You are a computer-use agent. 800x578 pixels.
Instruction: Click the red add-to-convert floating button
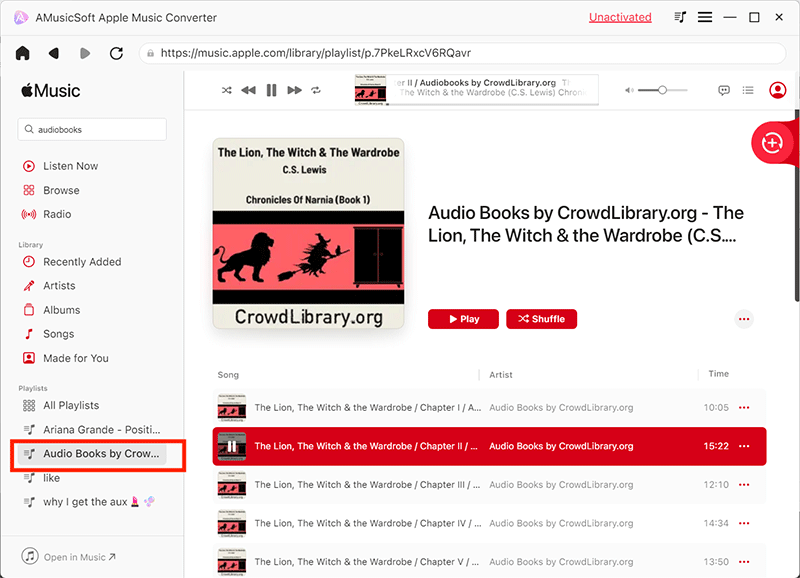(772, 143)
